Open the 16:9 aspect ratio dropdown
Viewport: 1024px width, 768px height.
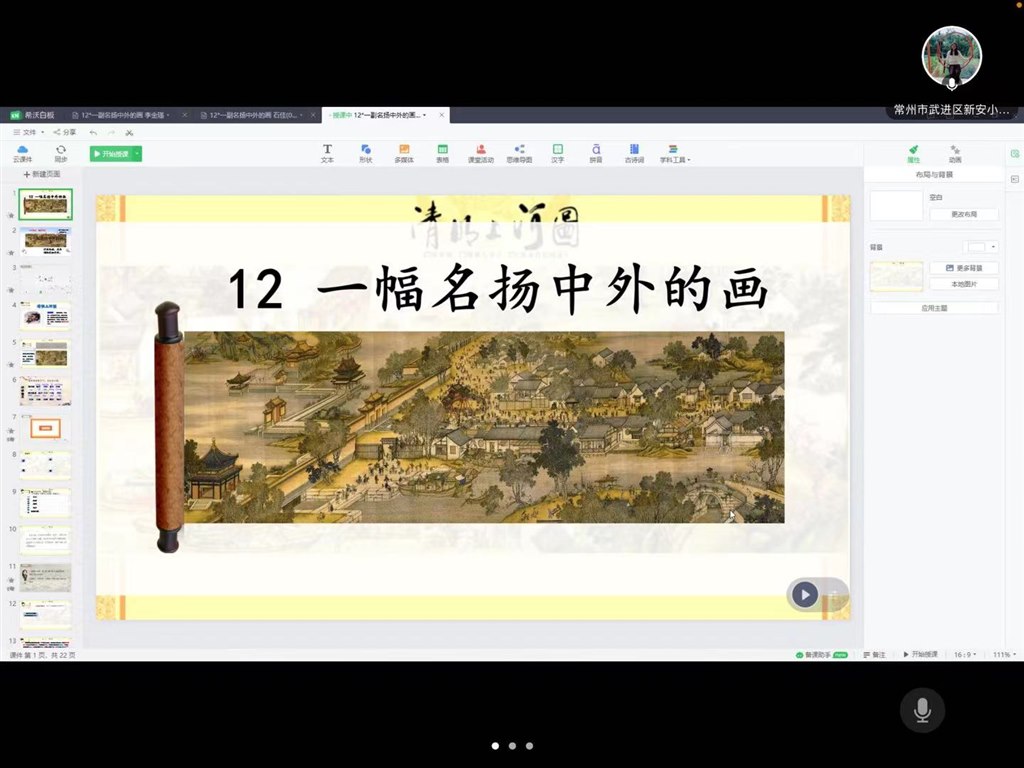(965, 654)
